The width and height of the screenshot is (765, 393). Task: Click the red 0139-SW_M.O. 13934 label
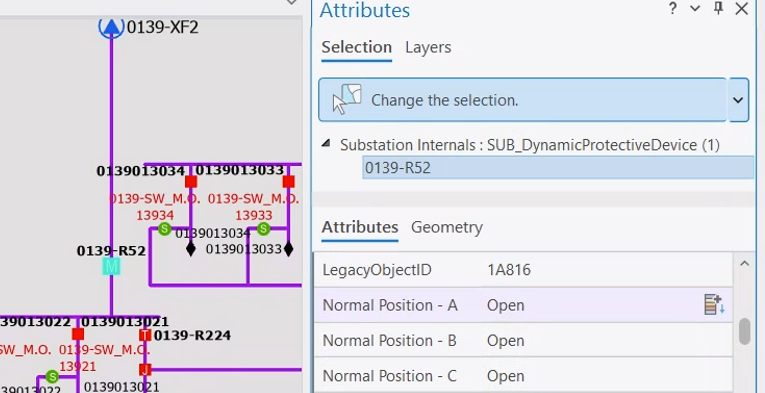tap(155, 207)
